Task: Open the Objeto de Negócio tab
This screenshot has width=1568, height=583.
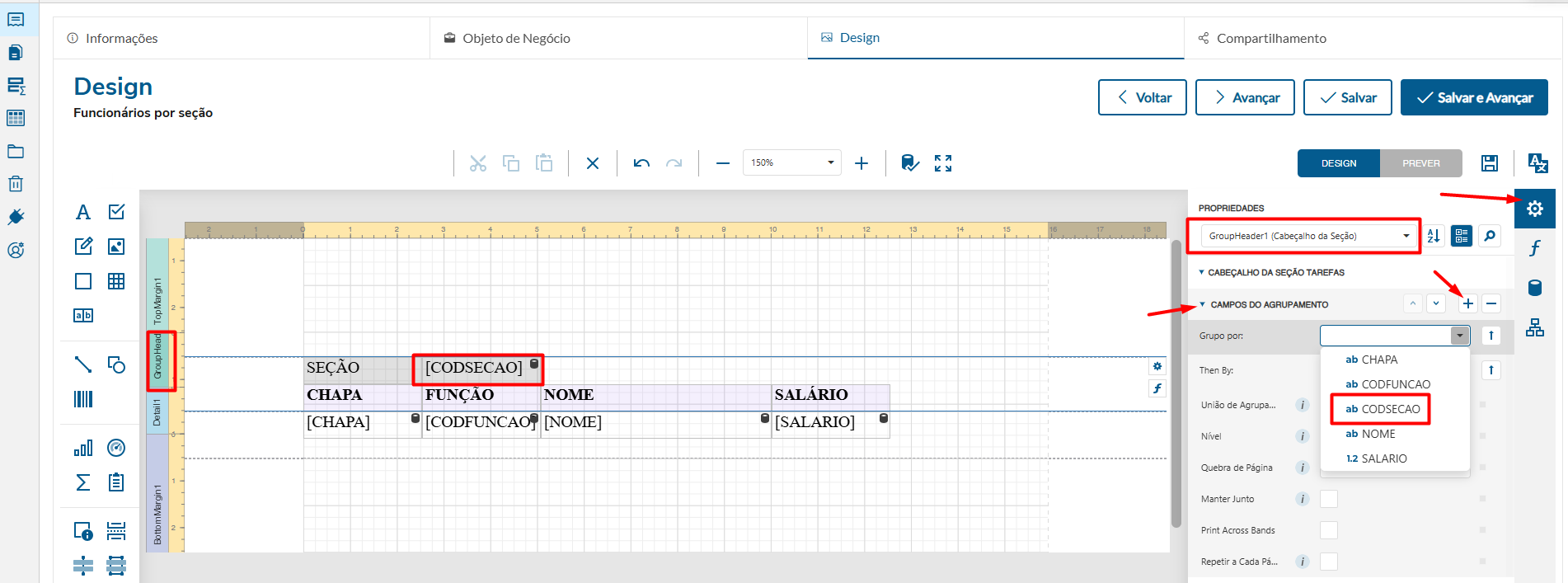Action: click(x=618, y=38)
